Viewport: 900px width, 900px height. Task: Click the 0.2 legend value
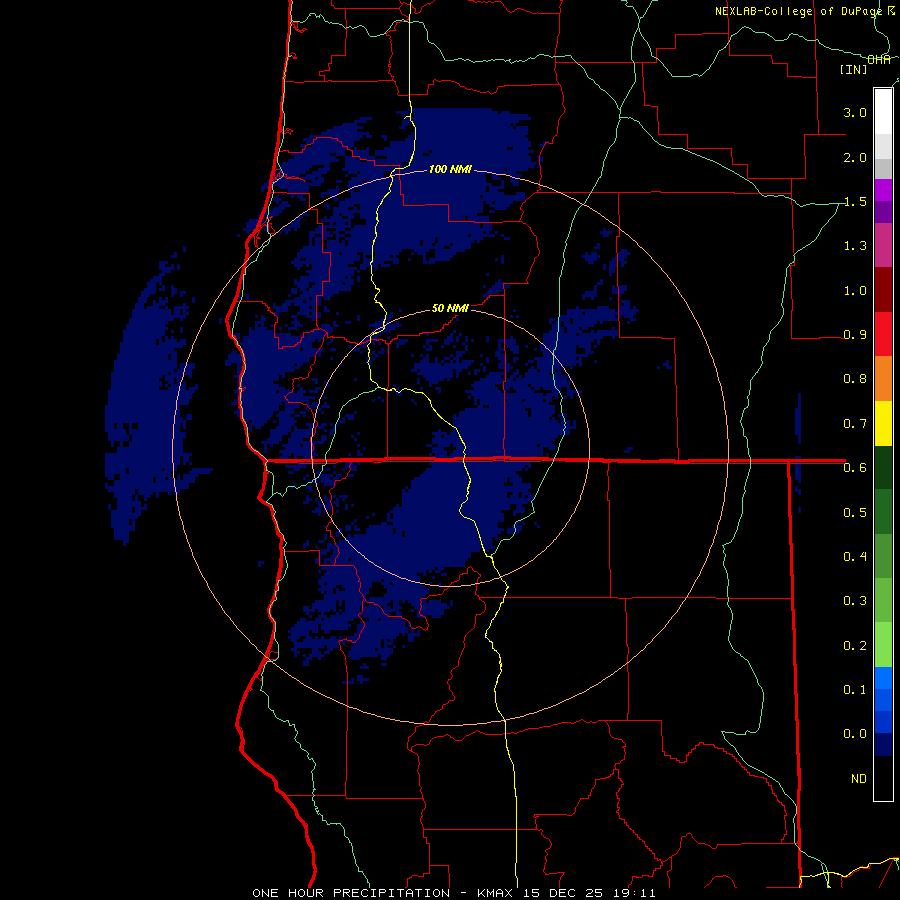tap(855, 645)
